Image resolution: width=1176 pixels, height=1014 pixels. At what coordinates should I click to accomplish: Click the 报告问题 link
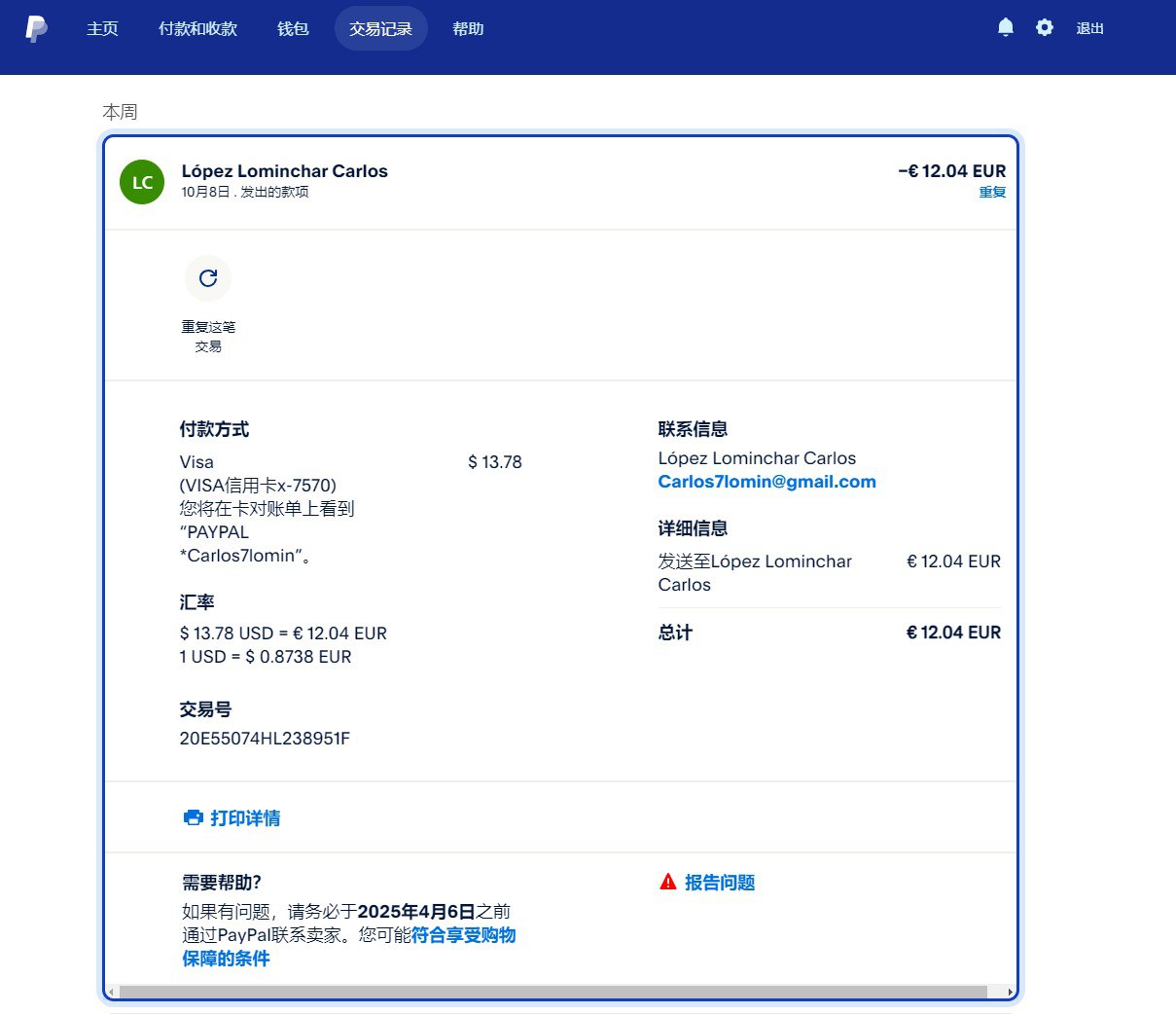coord(720,883)
